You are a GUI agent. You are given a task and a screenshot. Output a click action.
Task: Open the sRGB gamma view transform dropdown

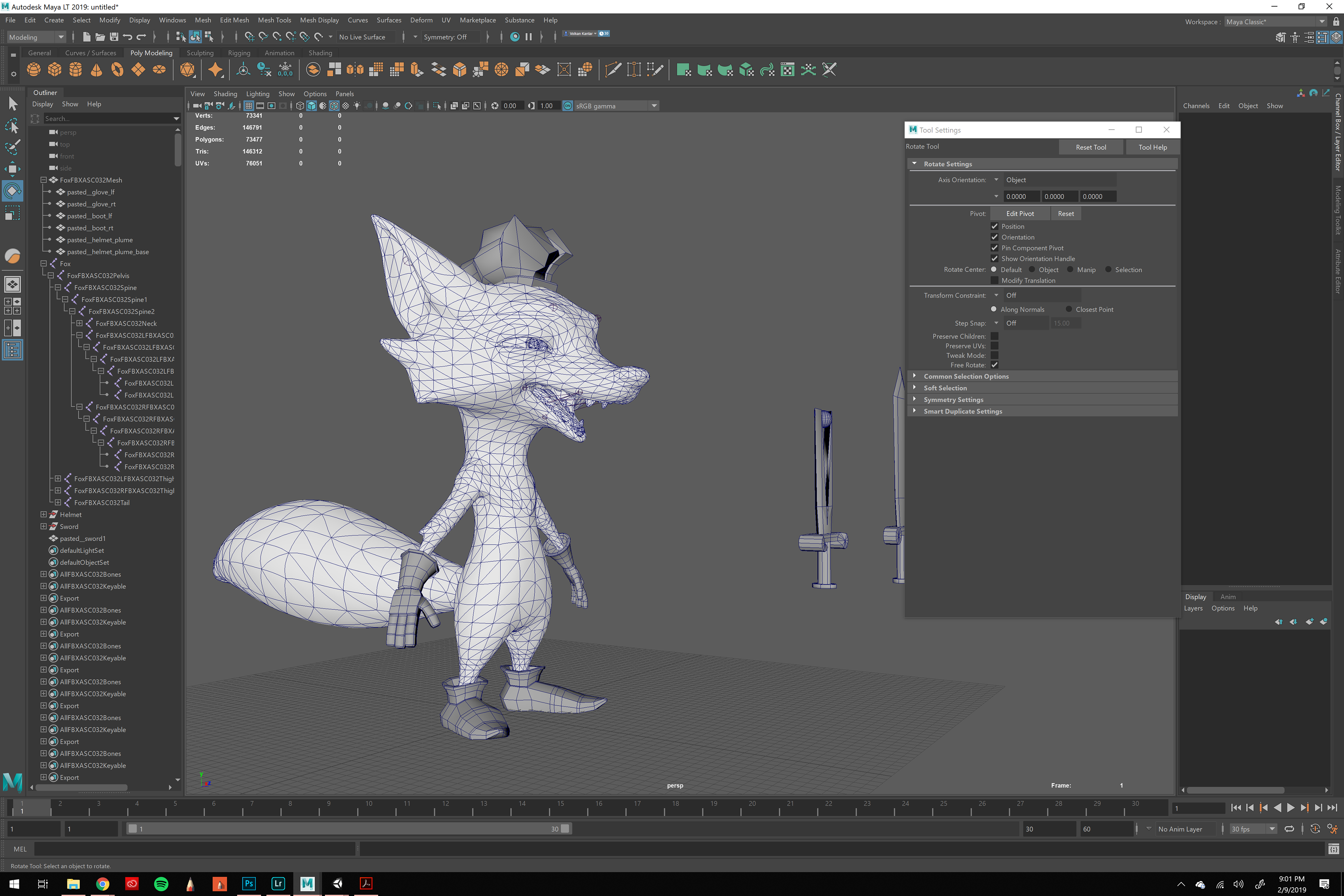(x=617, y=106)
